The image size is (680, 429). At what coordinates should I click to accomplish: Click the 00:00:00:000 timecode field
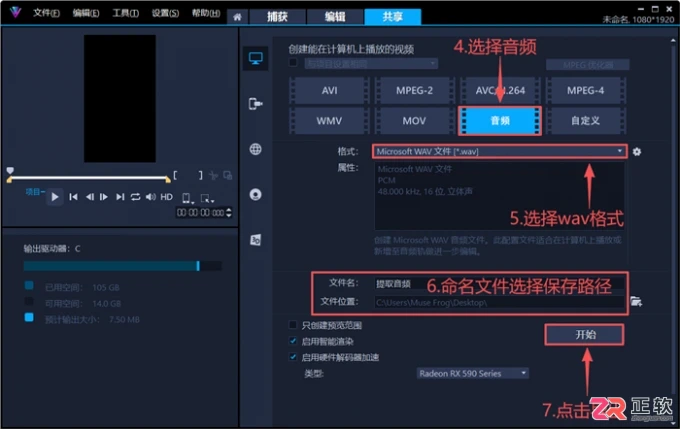200,213
